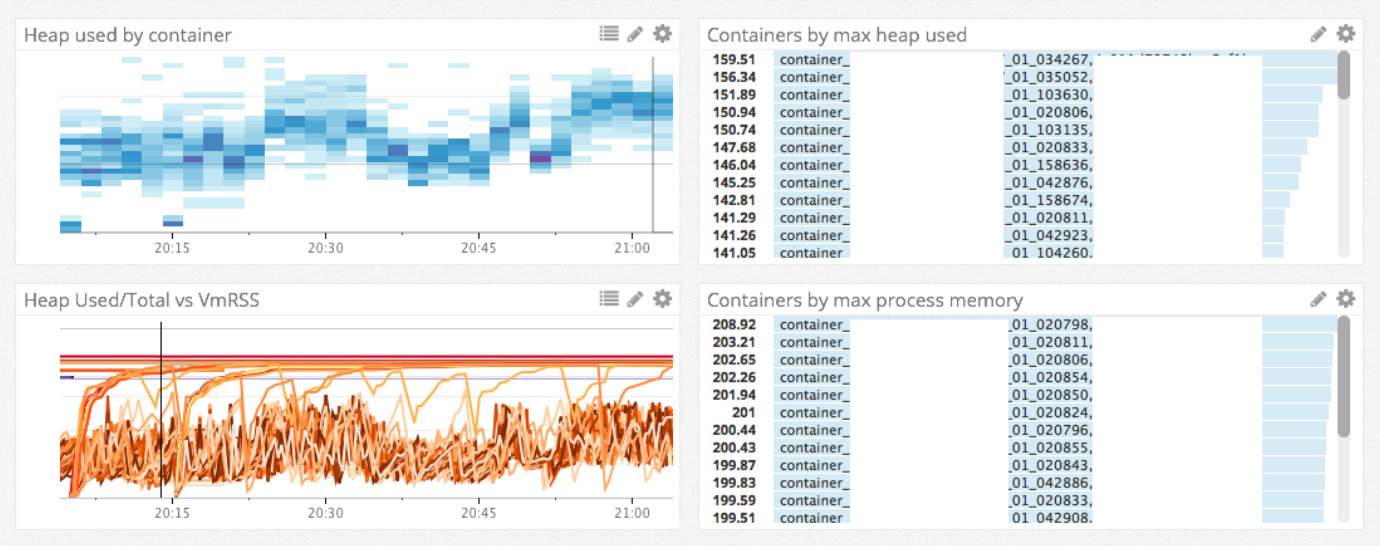This screenshot has width=1380, height=546.
Task: Click the scrollbar in Containers by max process memory
Action: pyautogui.click(x=1344, y=376)
